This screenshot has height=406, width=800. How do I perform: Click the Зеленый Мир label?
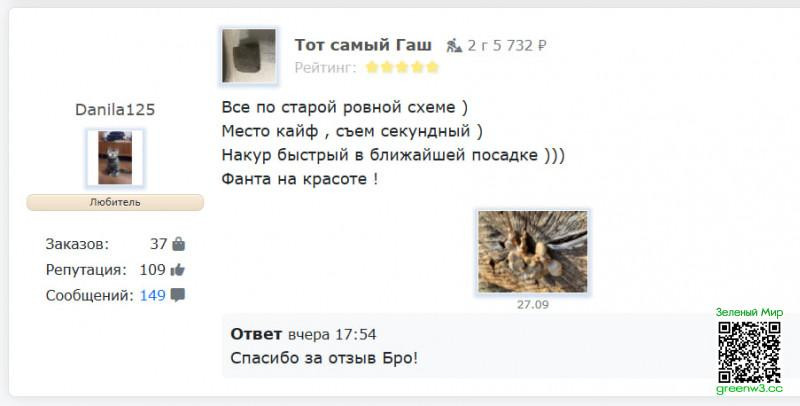[x=749, y=312]
